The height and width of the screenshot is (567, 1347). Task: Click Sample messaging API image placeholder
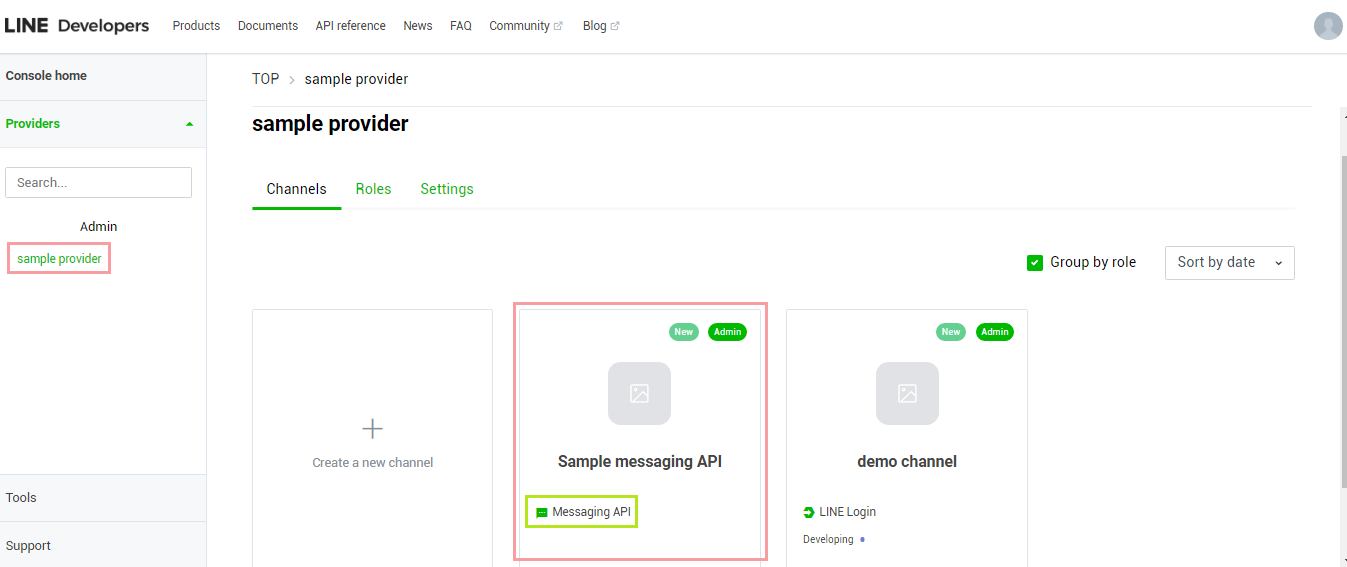639,393
